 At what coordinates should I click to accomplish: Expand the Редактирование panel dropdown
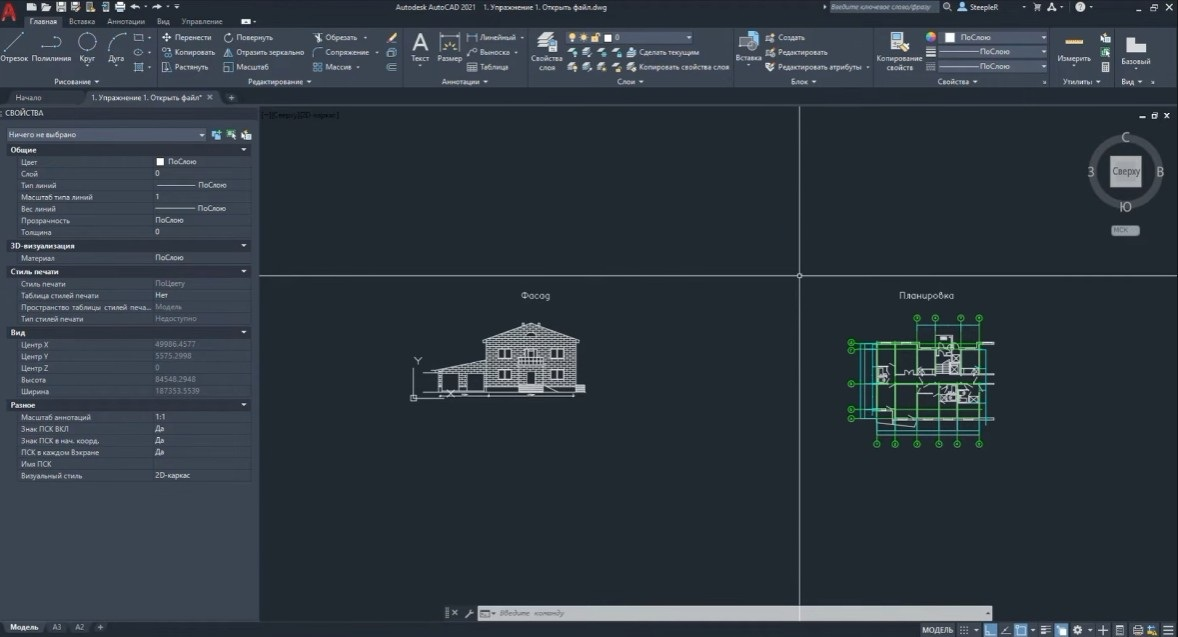[279, 82]
